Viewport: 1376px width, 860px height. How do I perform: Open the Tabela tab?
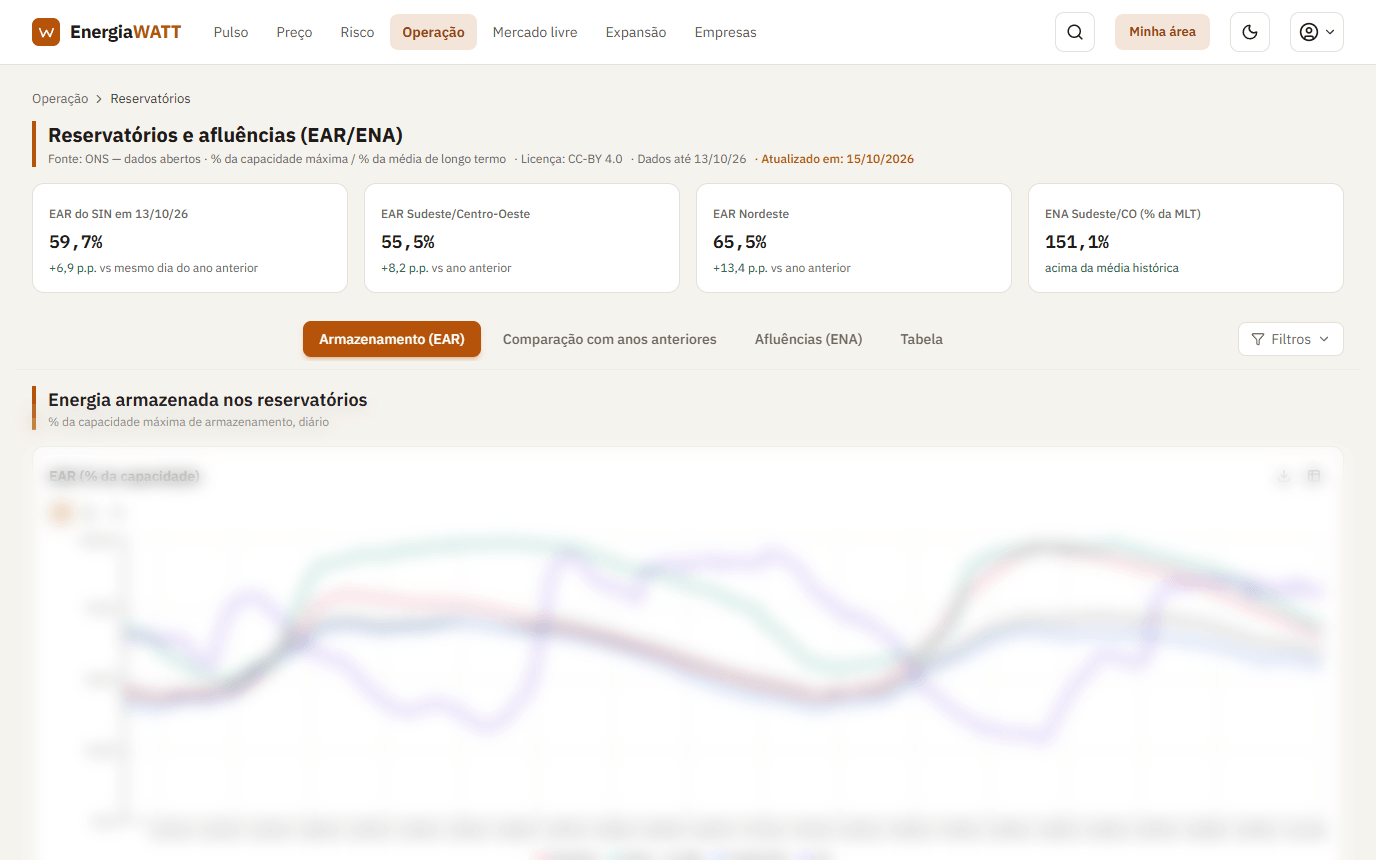coord(921,339)
